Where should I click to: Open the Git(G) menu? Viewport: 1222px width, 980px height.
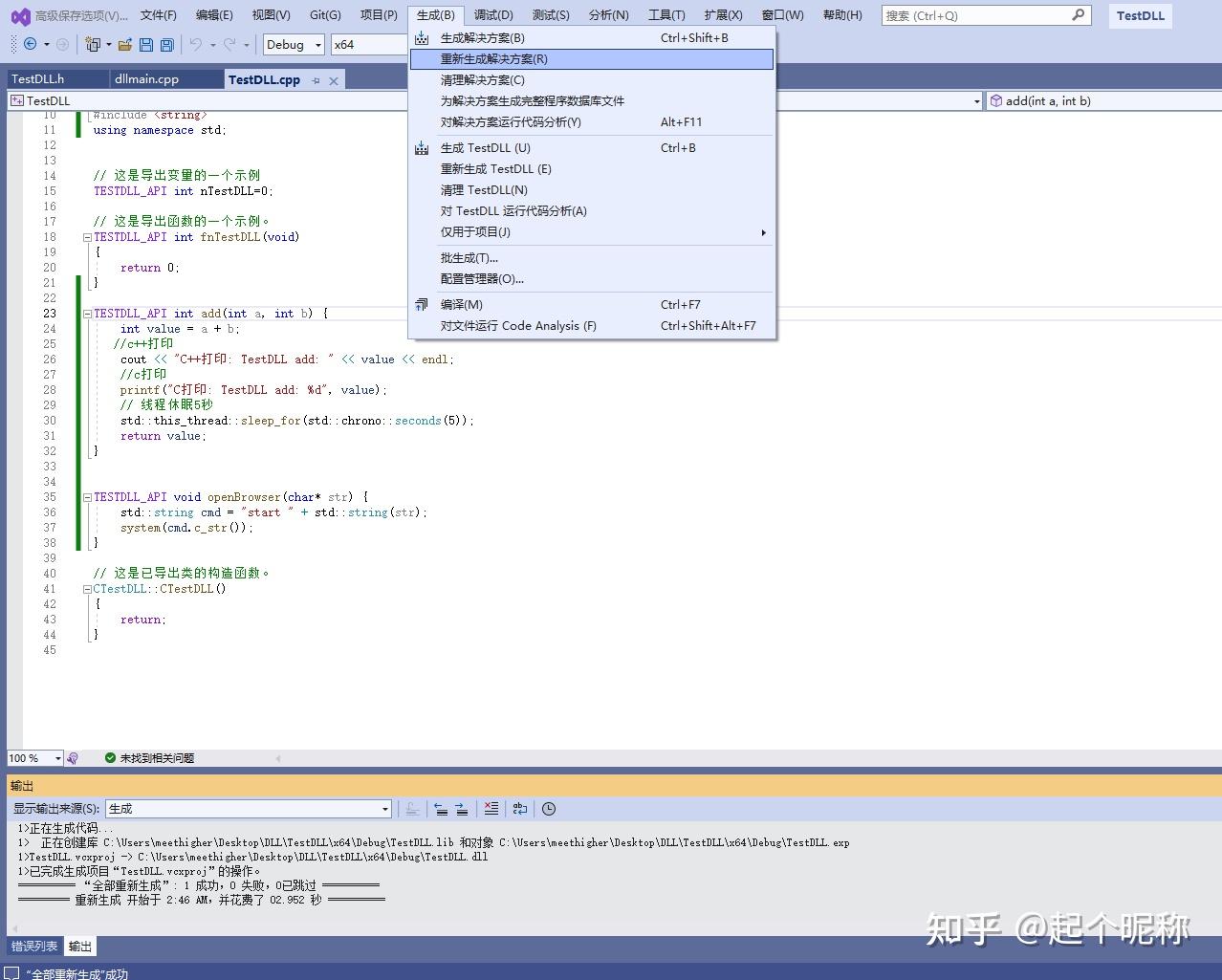(325, 15)
